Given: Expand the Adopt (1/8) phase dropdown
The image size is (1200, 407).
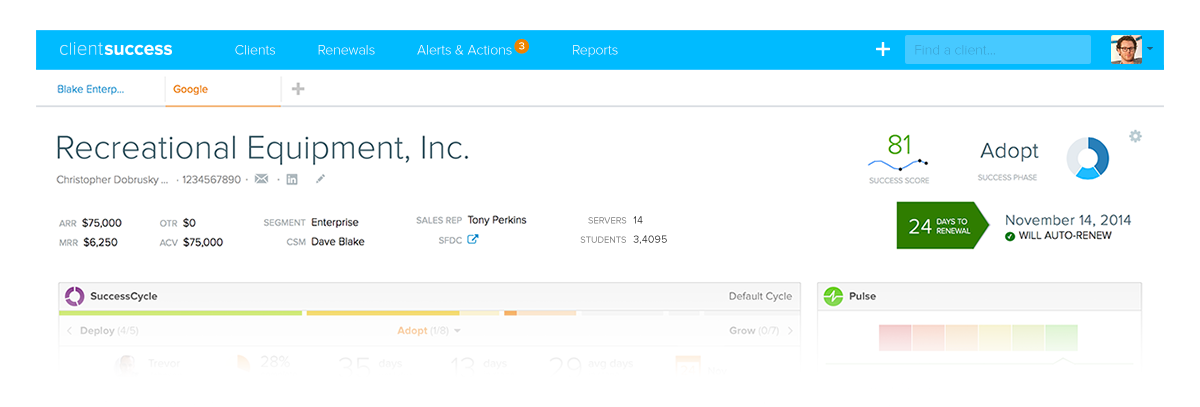Looking at the screenshot, I should click(x=429, y=330).
